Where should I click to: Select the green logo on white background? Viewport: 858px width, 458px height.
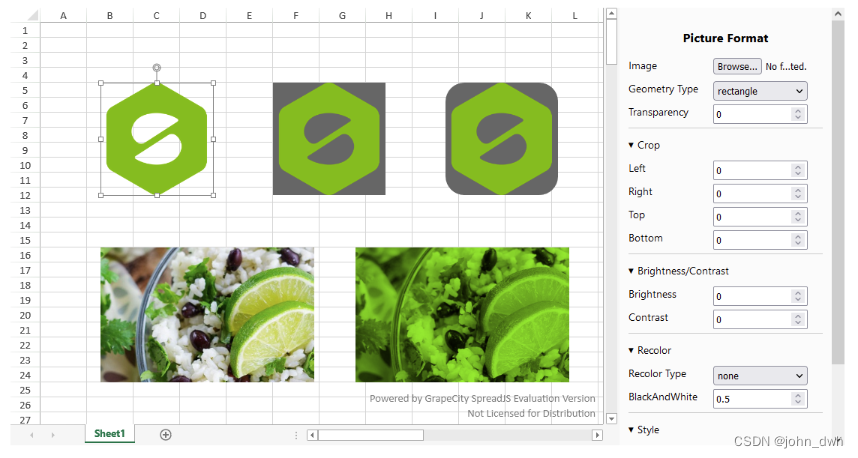[x=157, y=139]
